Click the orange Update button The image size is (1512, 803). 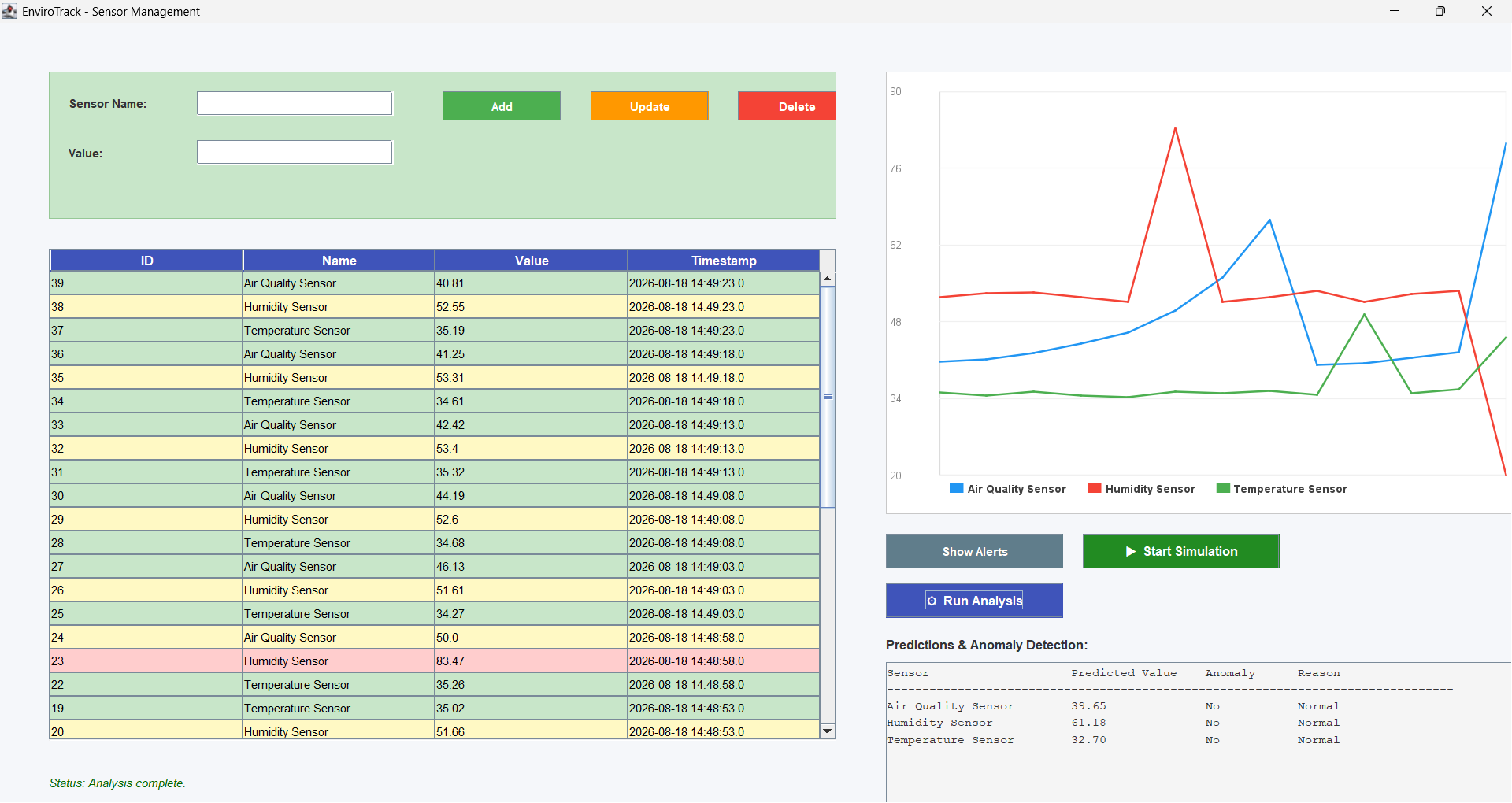[x=650, y=106]
